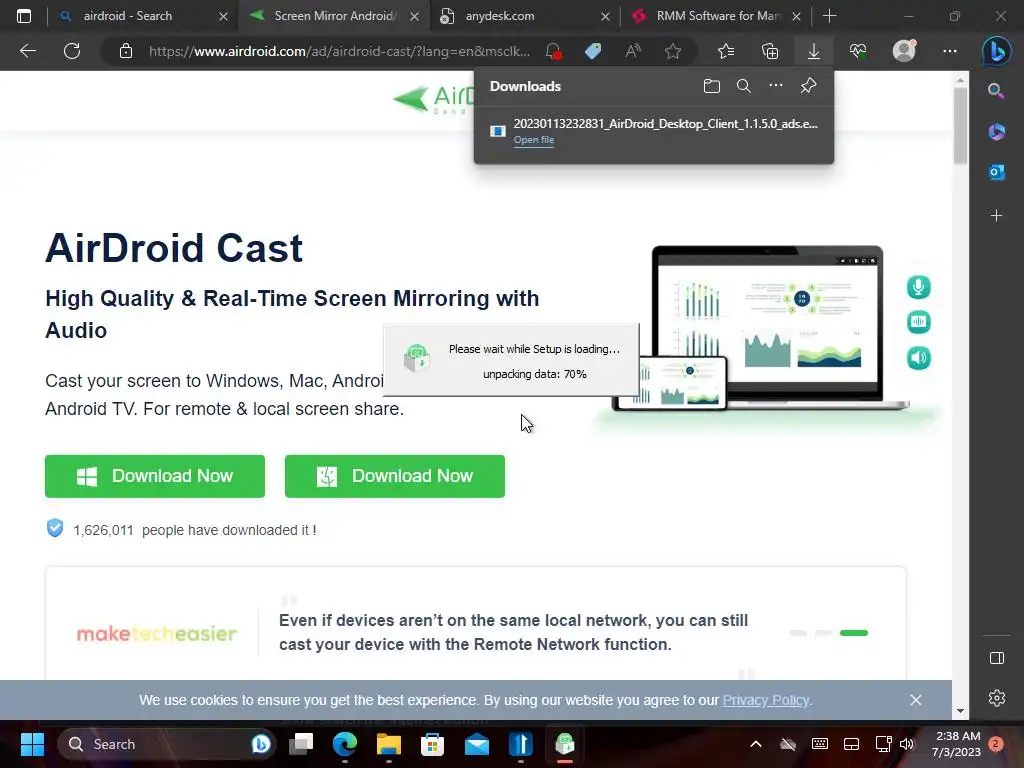This screenshot has height=768, width=1024.
Task: Open the notification blocked bell icon
Action: click(553, 51)
